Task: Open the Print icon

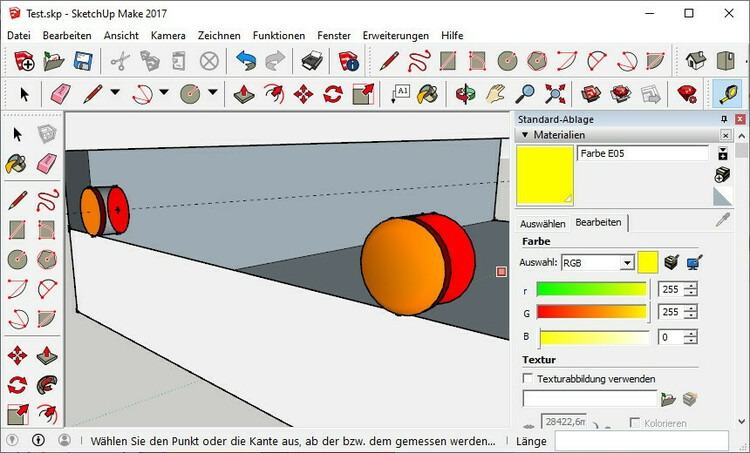Action: click(311, 62)
